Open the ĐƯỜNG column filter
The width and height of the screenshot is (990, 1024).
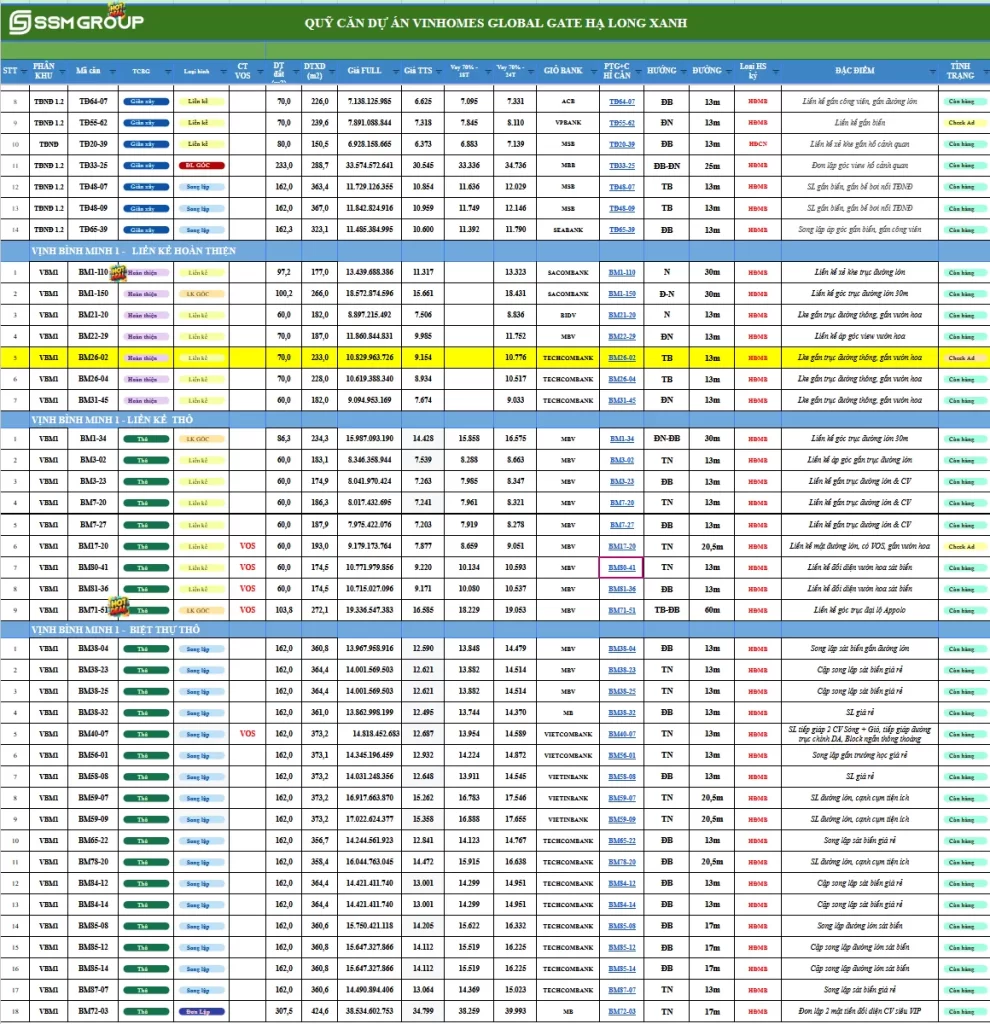728,71
